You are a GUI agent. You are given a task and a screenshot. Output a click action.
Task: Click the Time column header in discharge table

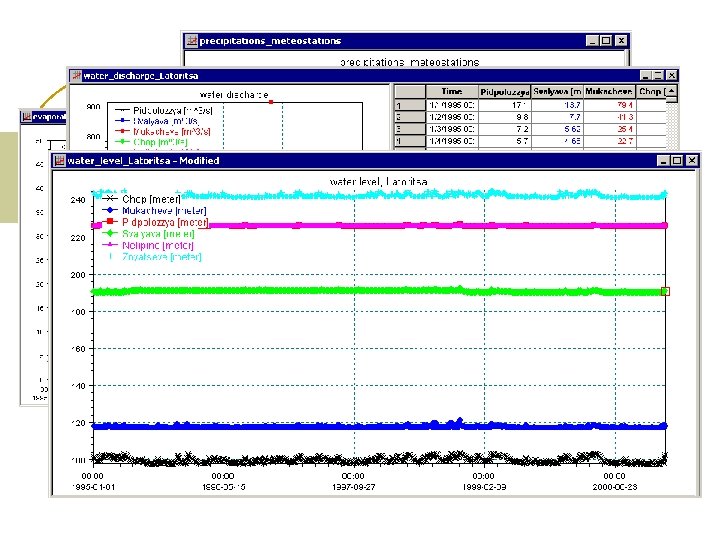click(x=452, y=91)
